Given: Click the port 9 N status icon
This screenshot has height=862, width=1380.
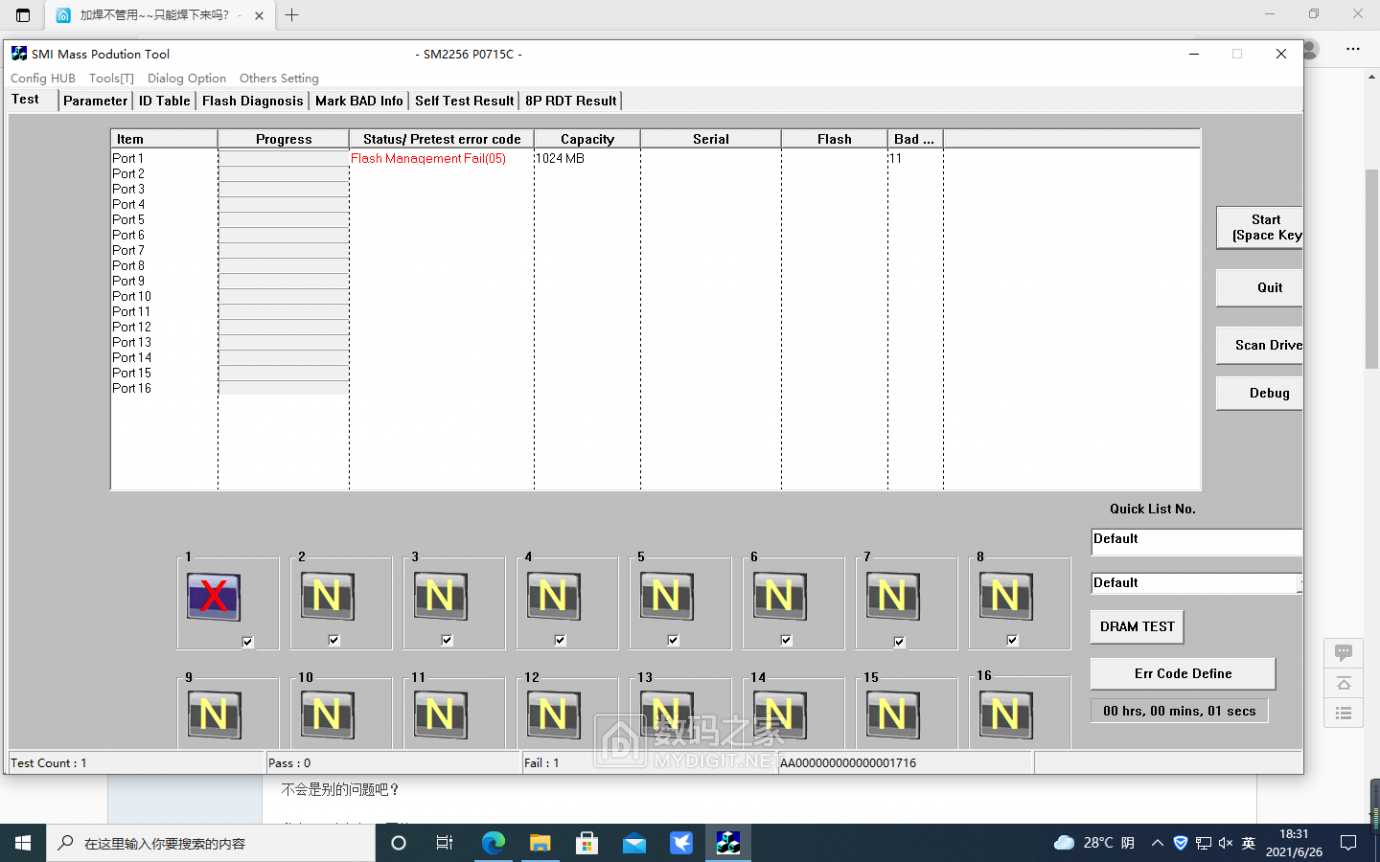Looking at the screenshot, I should click(x=214, y=716).
